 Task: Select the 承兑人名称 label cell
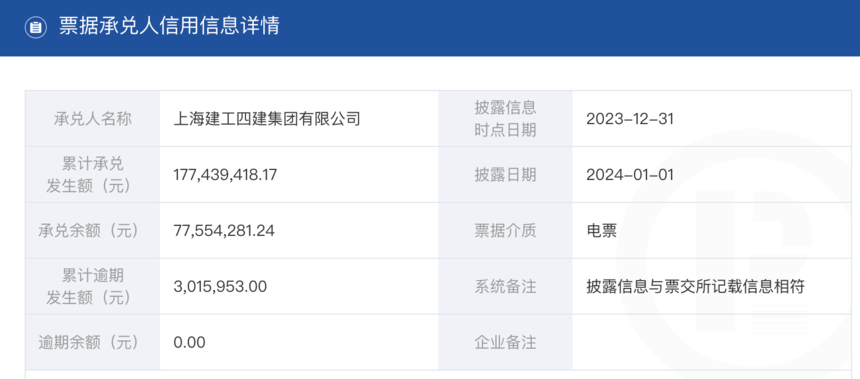pyautogui.click(x=93, y=119)
